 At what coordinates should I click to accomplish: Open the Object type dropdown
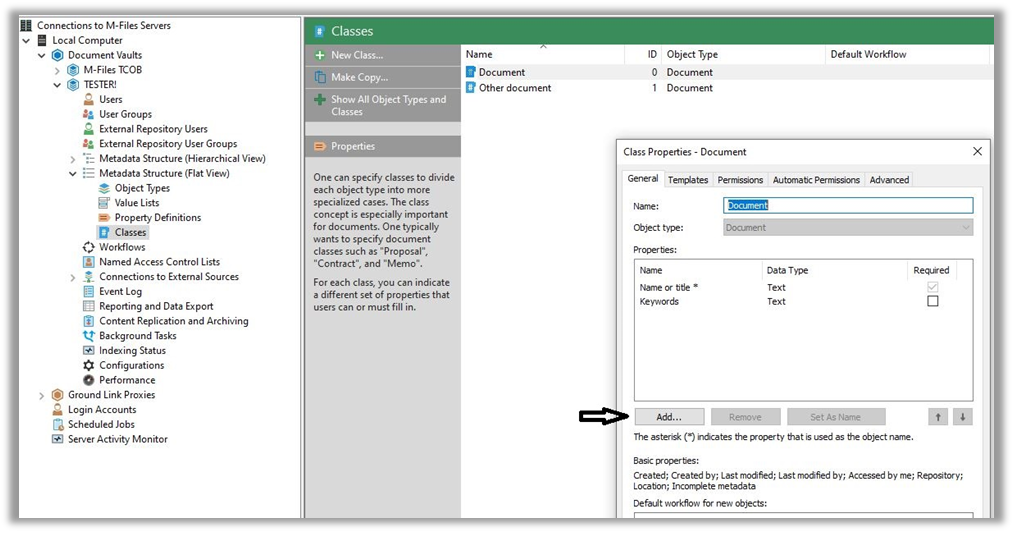click(848, 228)
